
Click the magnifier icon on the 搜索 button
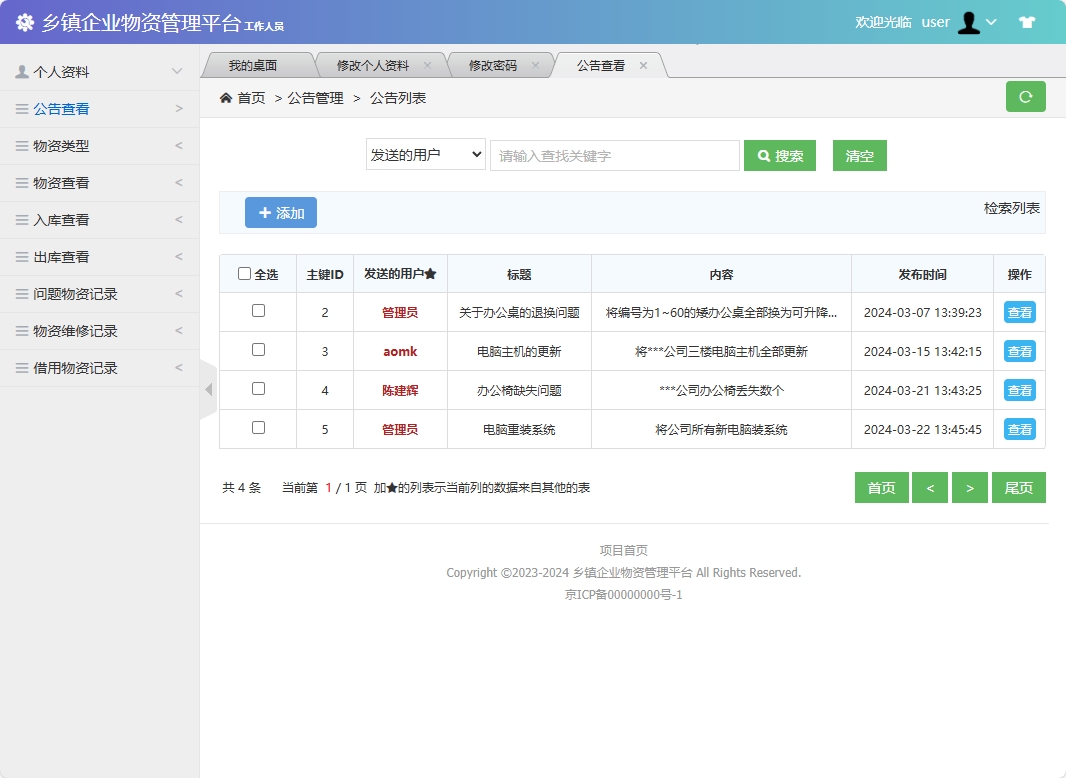(764, 155)
